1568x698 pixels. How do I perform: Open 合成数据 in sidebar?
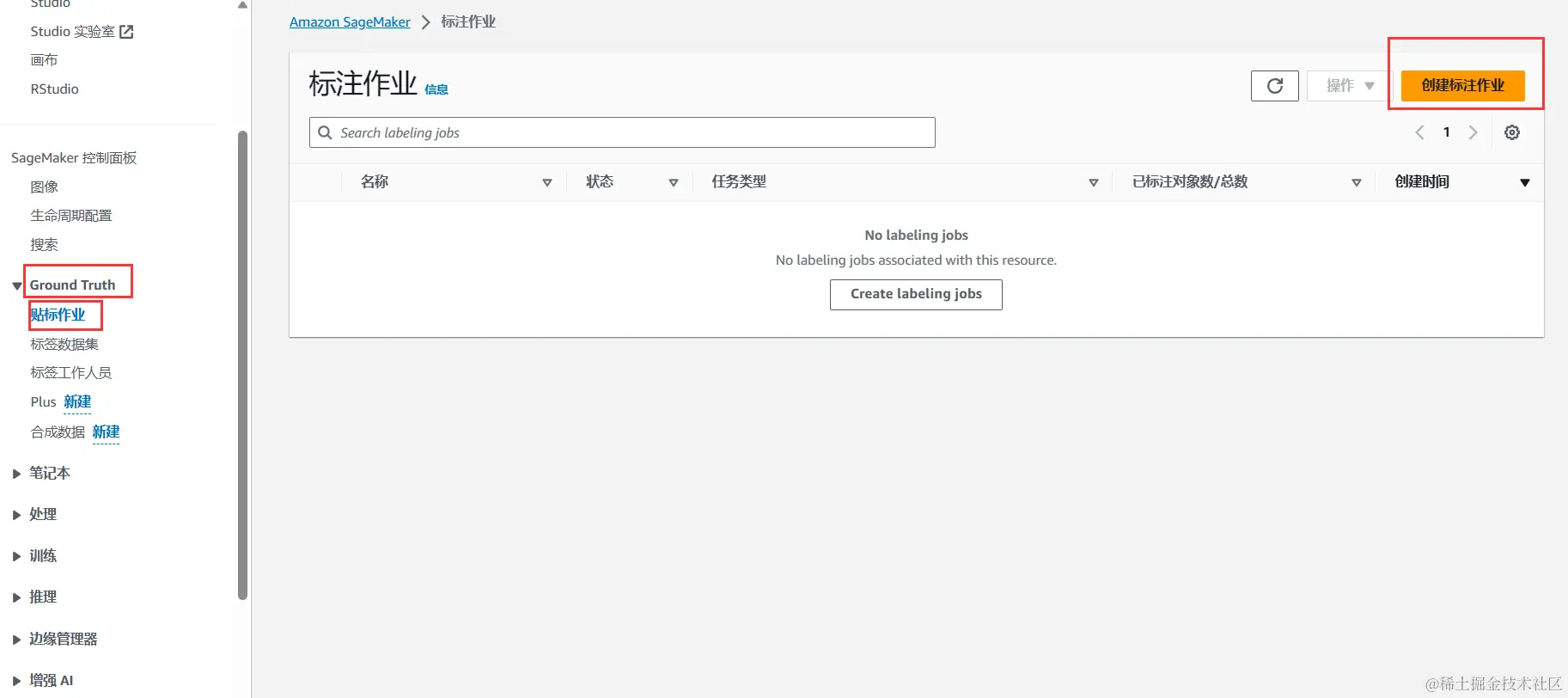pos(58,432)
